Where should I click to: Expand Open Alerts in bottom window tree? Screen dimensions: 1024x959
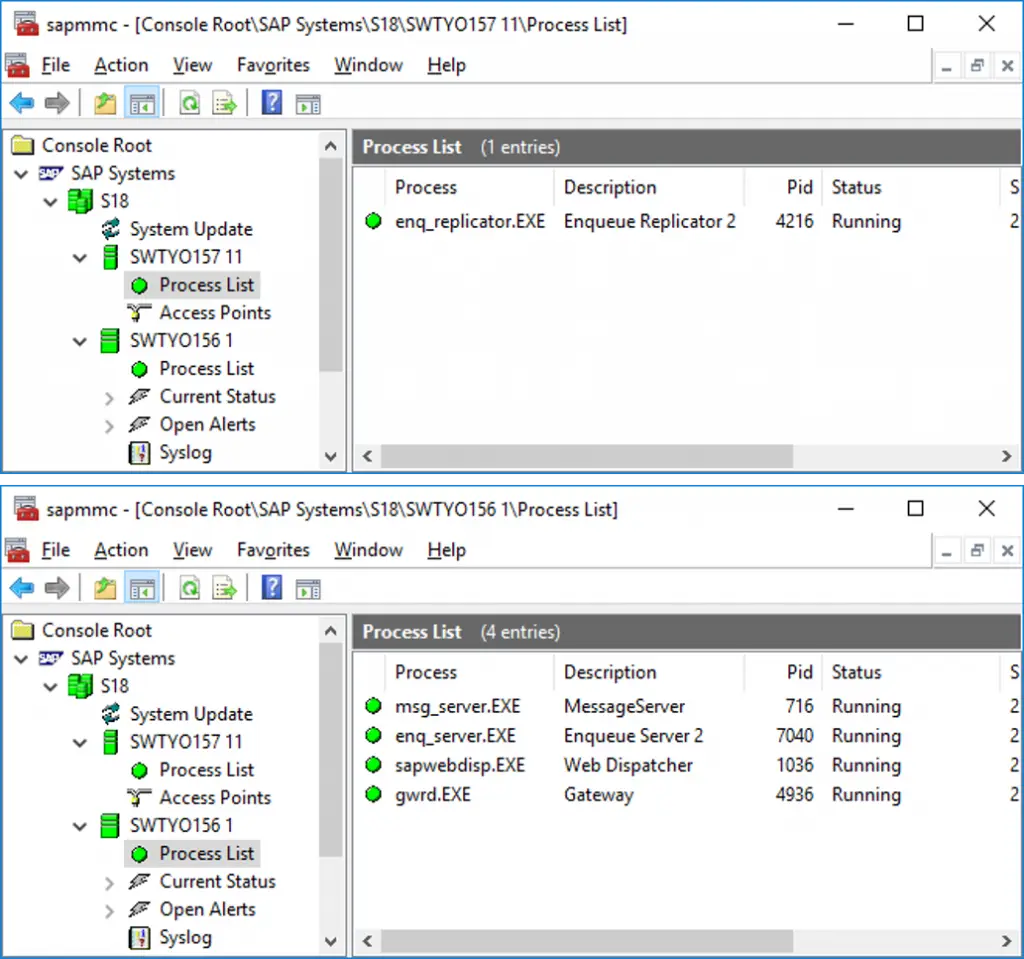(x=109, y=911)
